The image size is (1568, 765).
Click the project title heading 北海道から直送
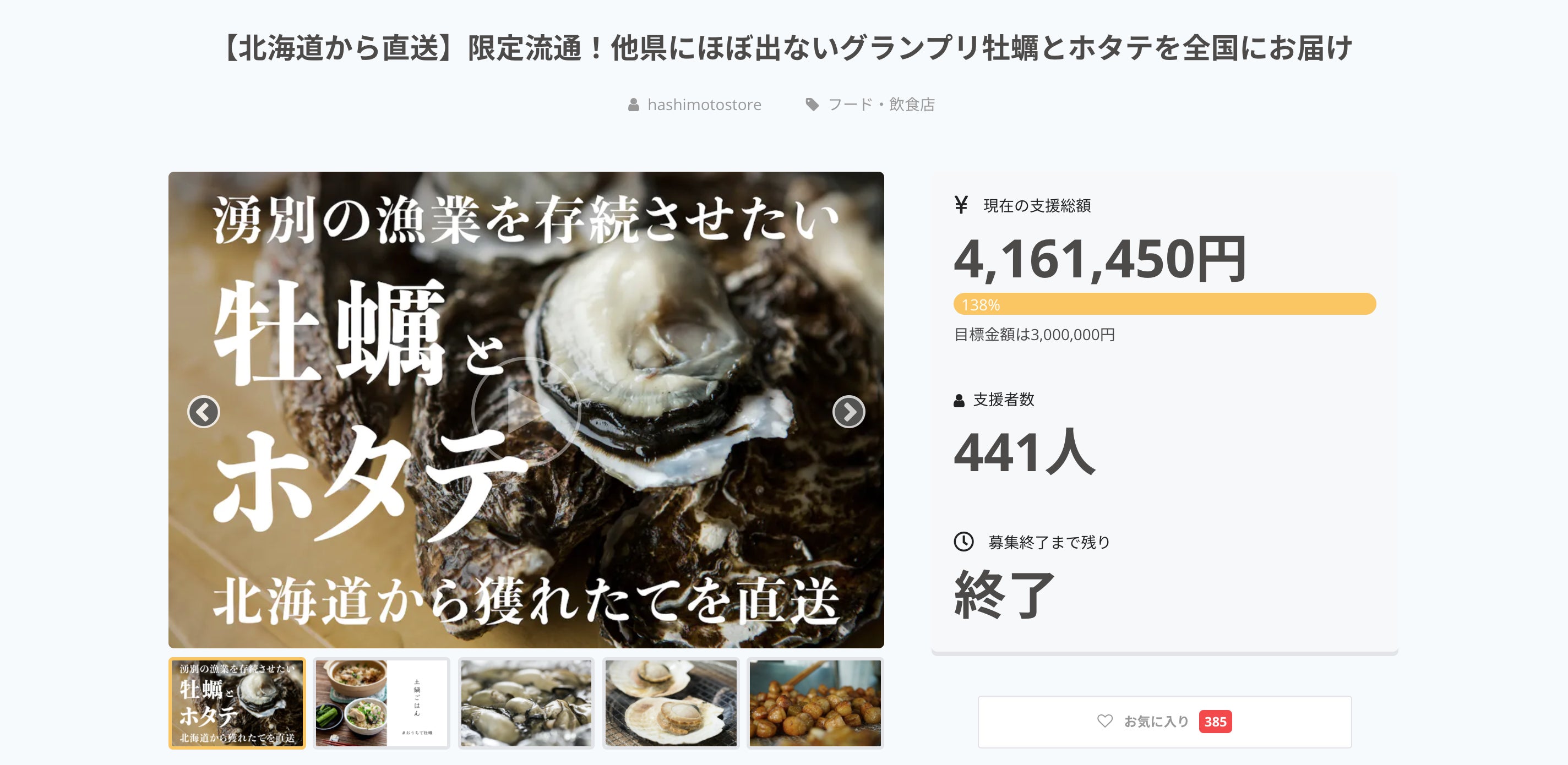pos(784,47)
